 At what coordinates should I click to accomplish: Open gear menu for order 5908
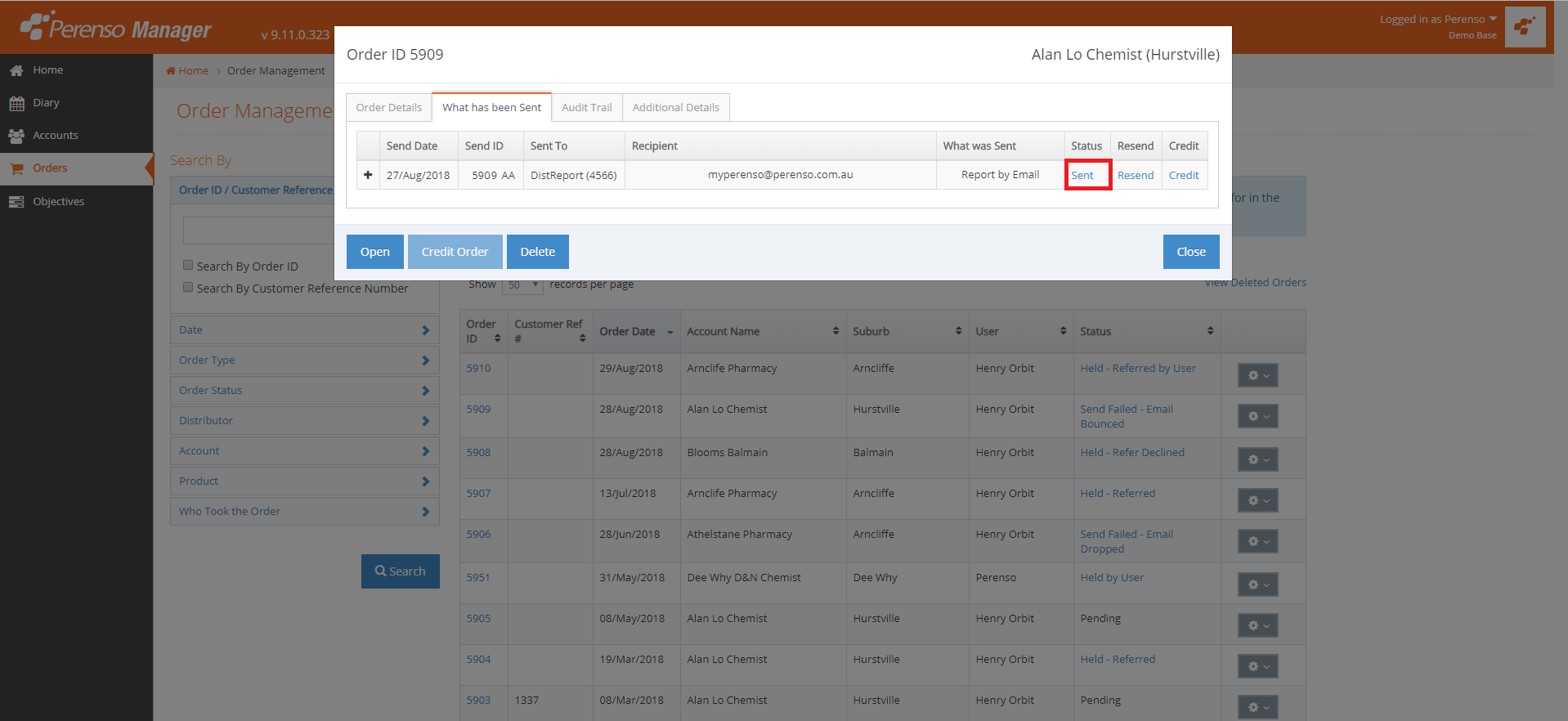click(1257, 459)
